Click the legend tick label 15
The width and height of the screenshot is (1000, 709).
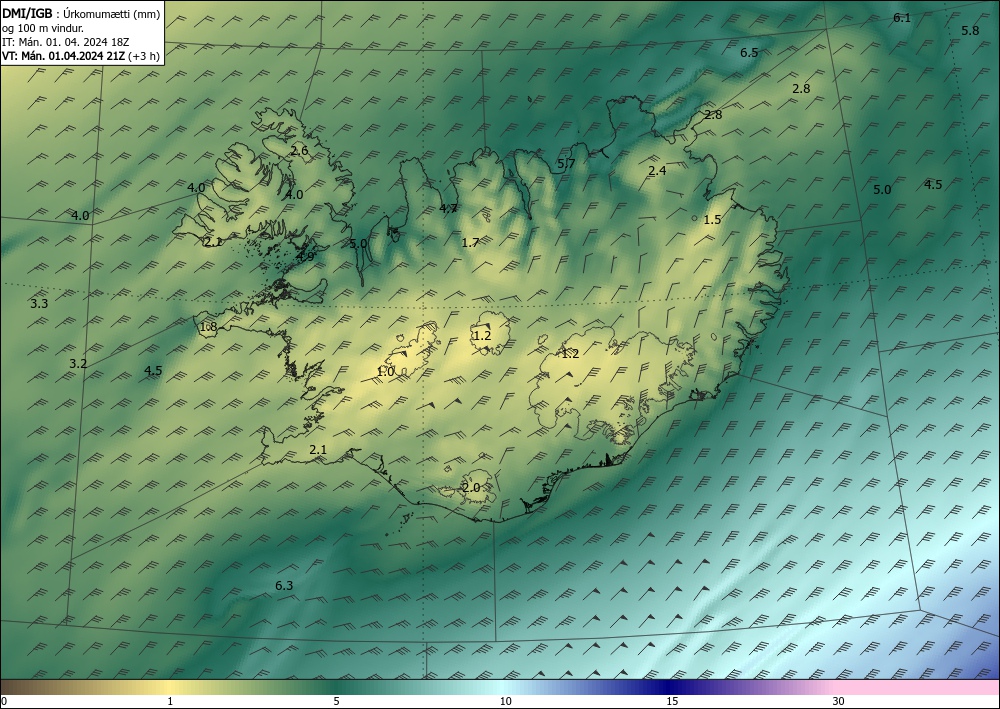click(672, 701)
